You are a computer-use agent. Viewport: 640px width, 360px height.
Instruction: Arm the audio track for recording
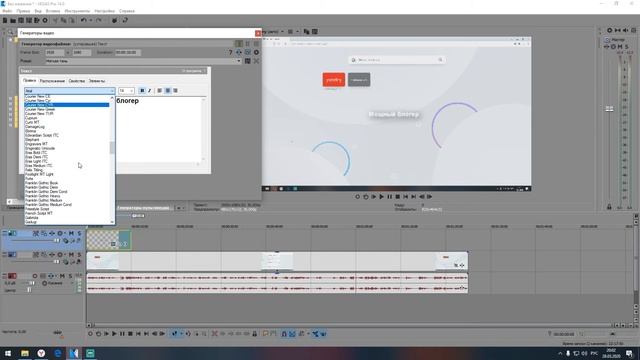pyautogui.click(x=35, y=276)
